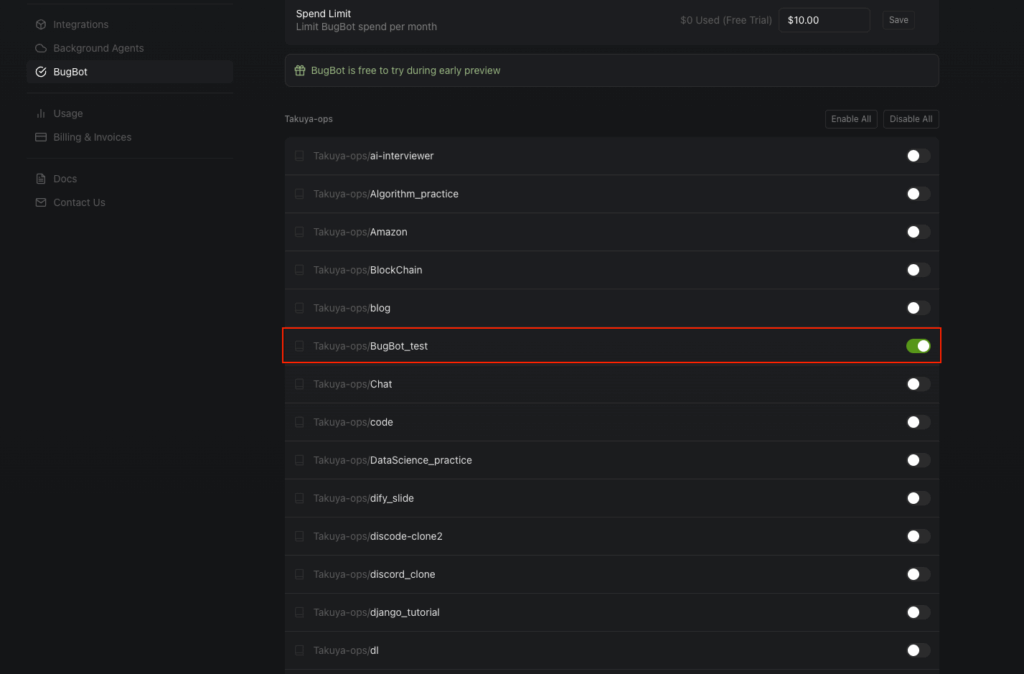Screen dimensions: 1024x674
Task: Switch on BugBot for blog
Action: tap(918, 308)
